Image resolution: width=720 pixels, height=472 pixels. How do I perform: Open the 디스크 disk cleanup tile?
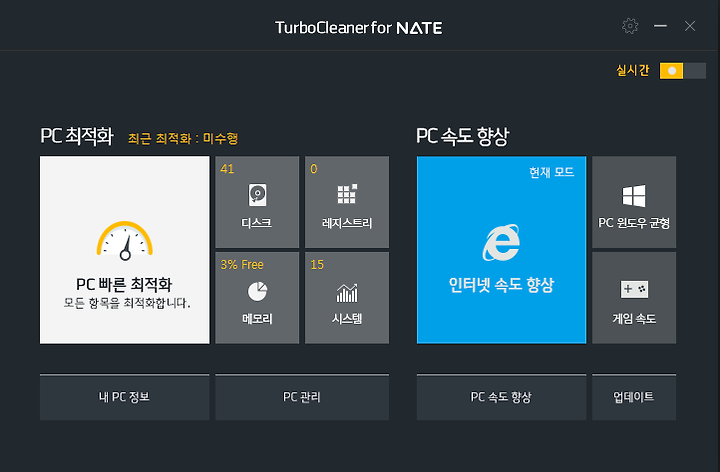[x=257, y=202]
